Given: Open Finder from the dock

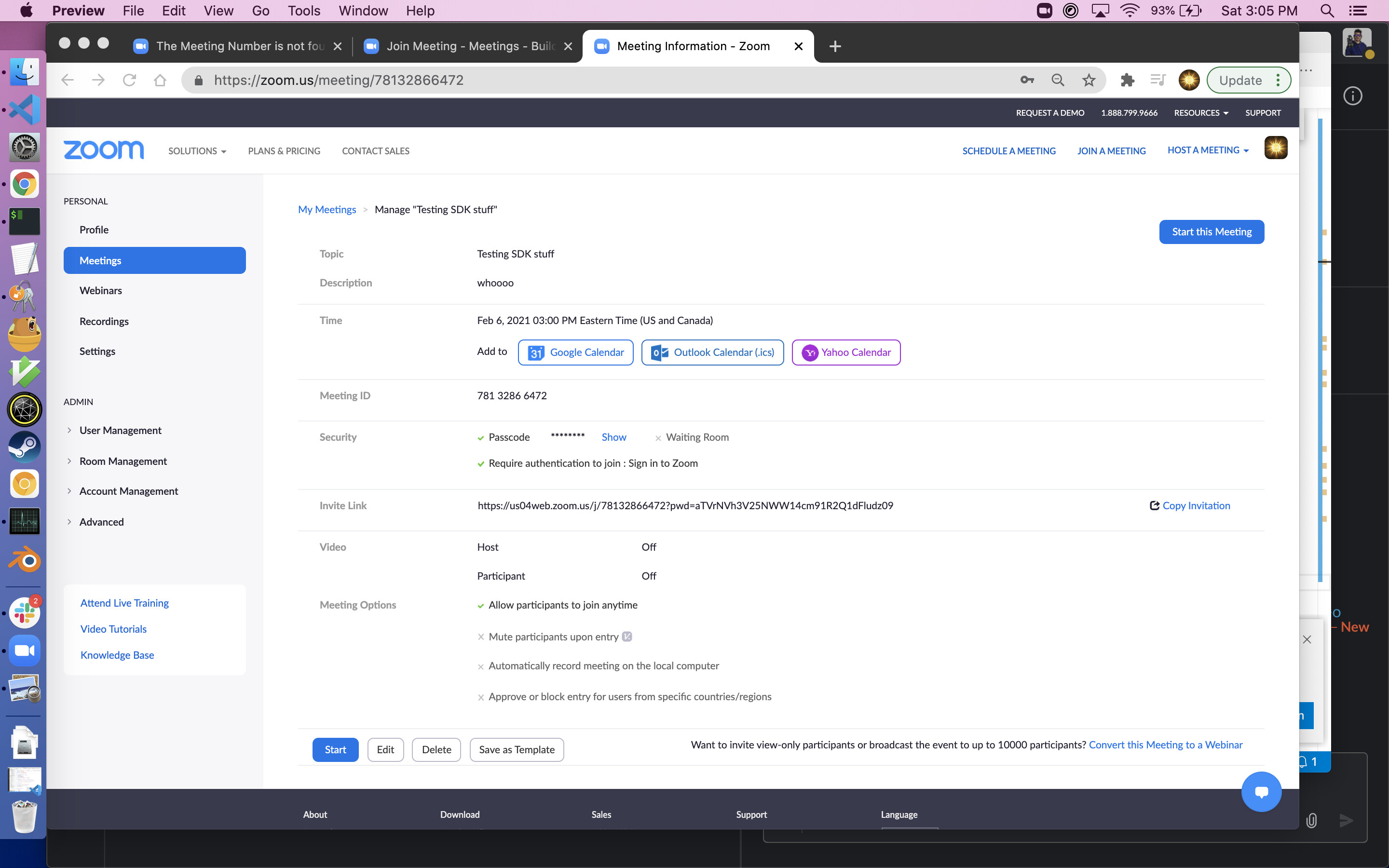Looking at the screenshot, I should [24, 73].
